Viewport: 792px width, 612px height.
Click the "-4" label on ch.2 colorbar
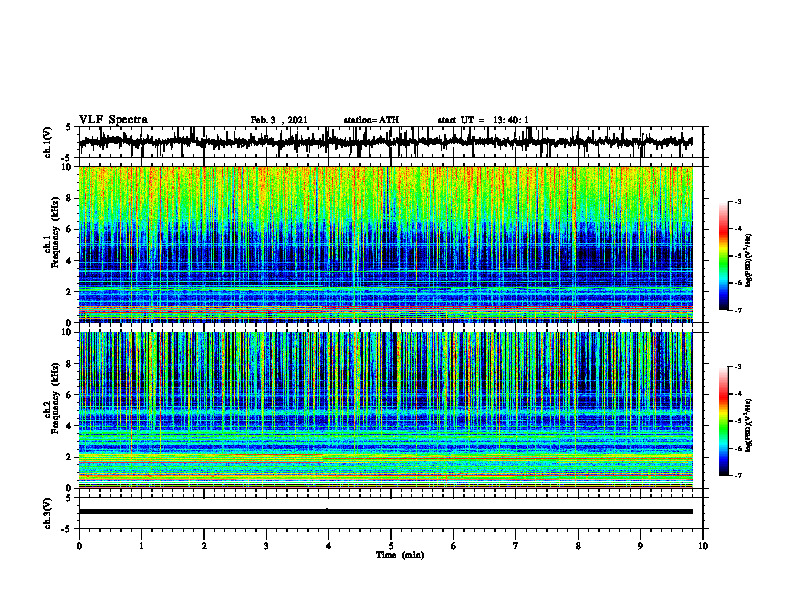(x=737, y=394)
